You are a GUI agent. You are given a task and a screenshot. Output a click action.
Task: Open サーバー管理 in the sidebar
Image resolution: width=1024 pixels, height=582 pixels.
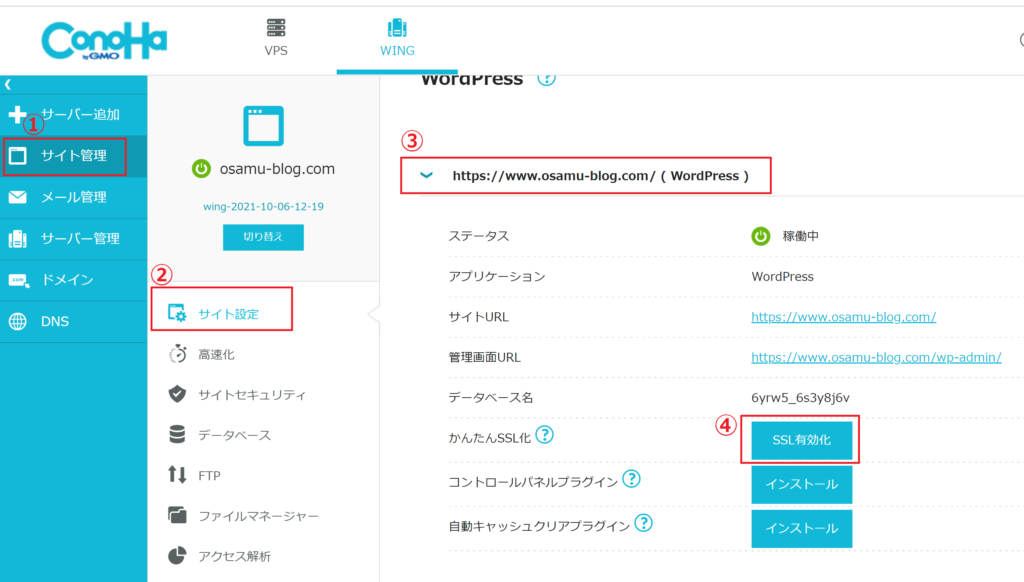[x=73, y=238]
